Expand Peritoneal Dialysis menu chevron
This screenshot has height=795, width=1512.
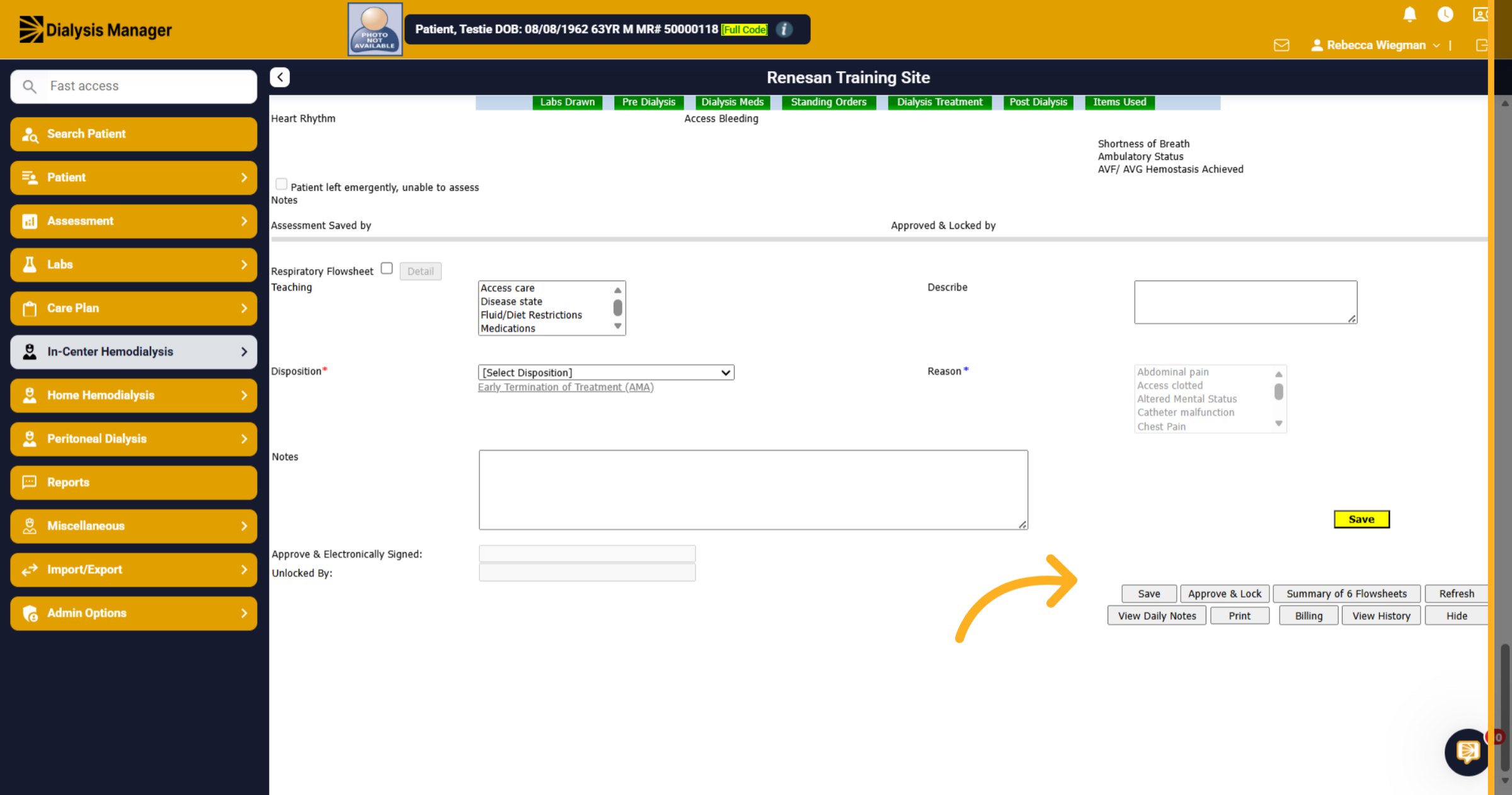(244, 439)
